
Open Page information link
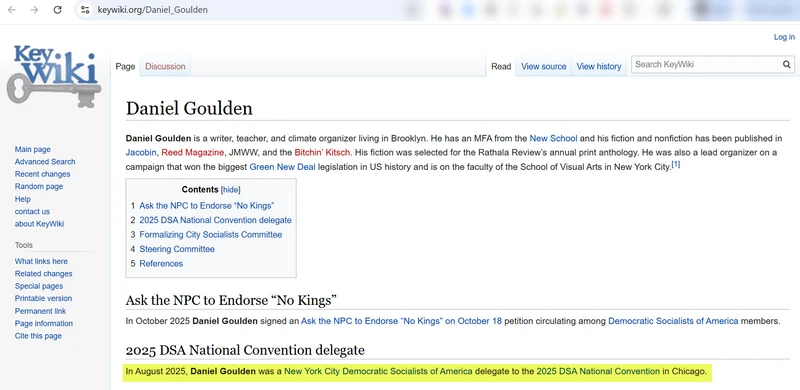coord(43,323)
